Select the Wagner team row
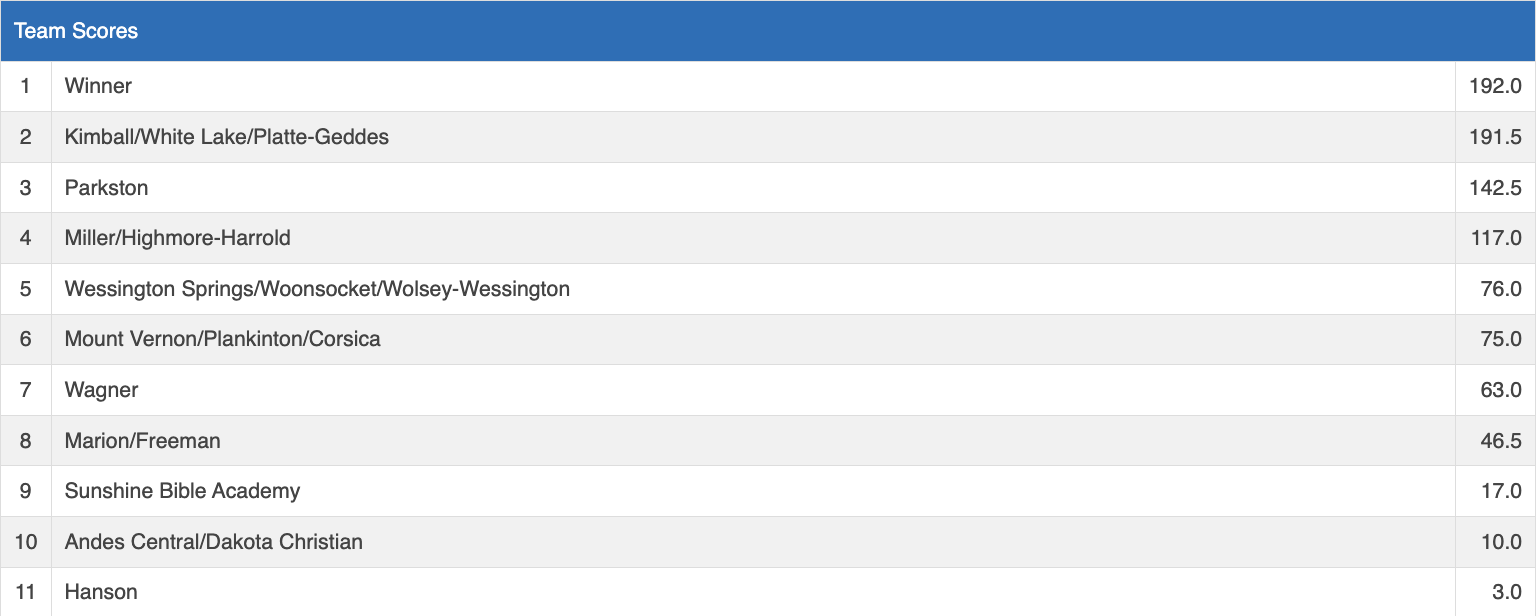 [x=101, y=390]
